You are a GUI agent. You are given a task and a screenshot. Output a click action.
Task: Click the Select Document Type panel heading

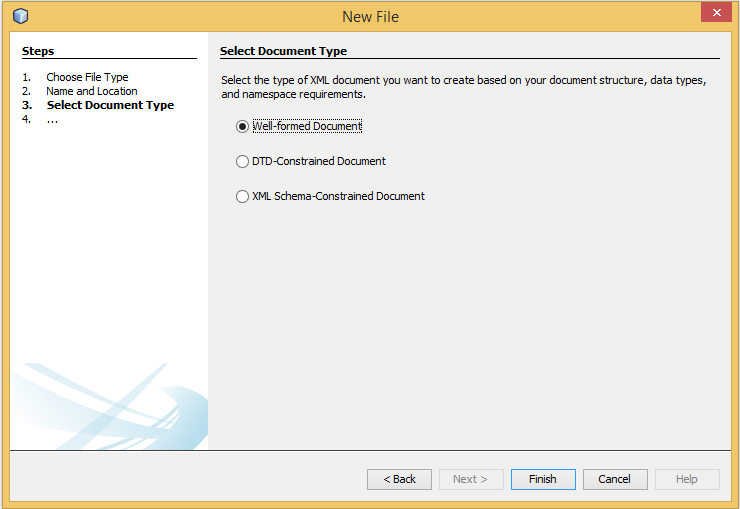(x=283, y=51)
